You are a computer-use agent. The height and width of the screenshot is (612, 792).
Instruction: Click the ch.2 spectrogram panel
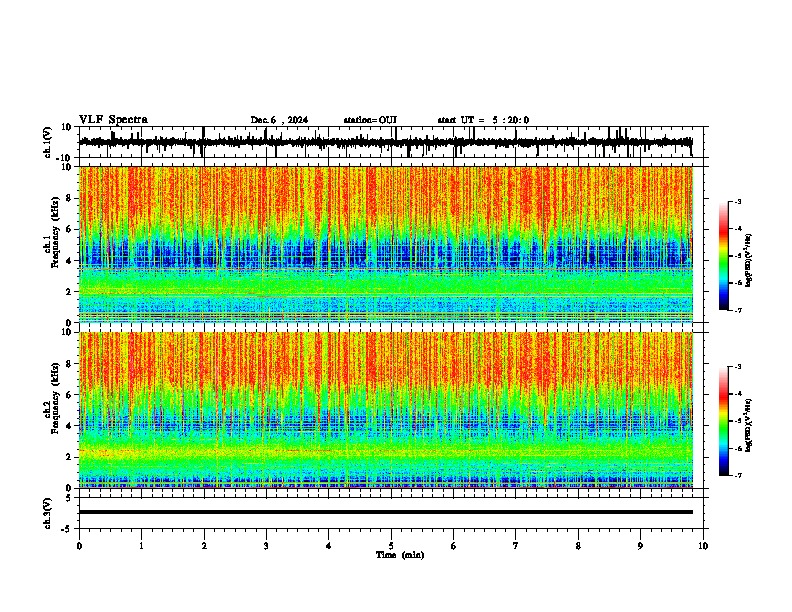click(386, 410)
